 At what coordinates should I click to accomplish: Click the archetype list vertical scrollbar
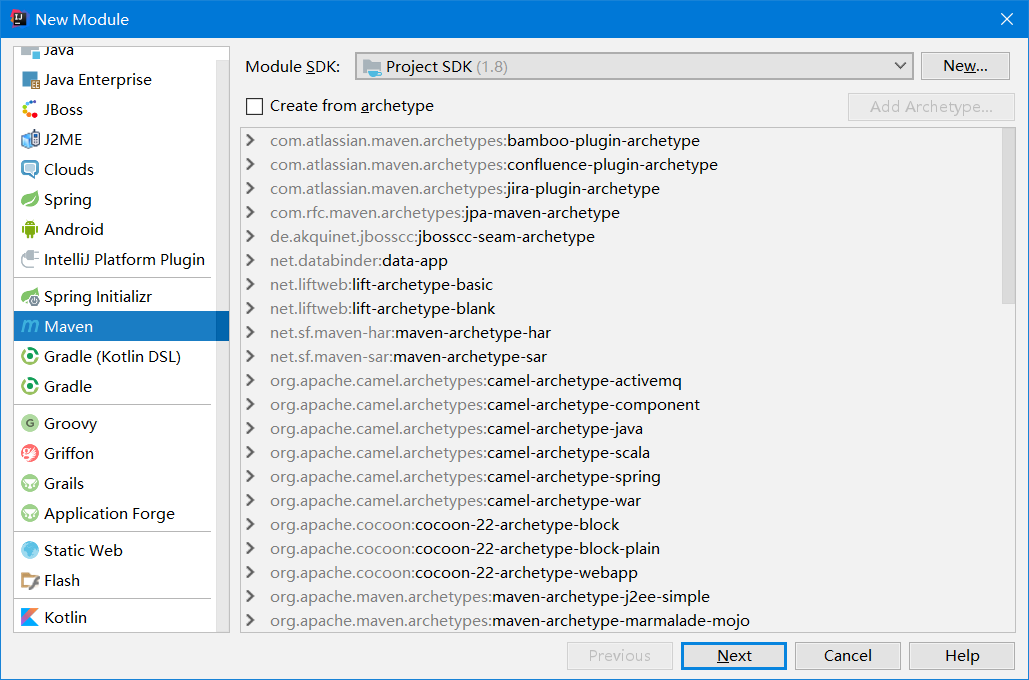pyautogui.click(x=1009, y=217)
